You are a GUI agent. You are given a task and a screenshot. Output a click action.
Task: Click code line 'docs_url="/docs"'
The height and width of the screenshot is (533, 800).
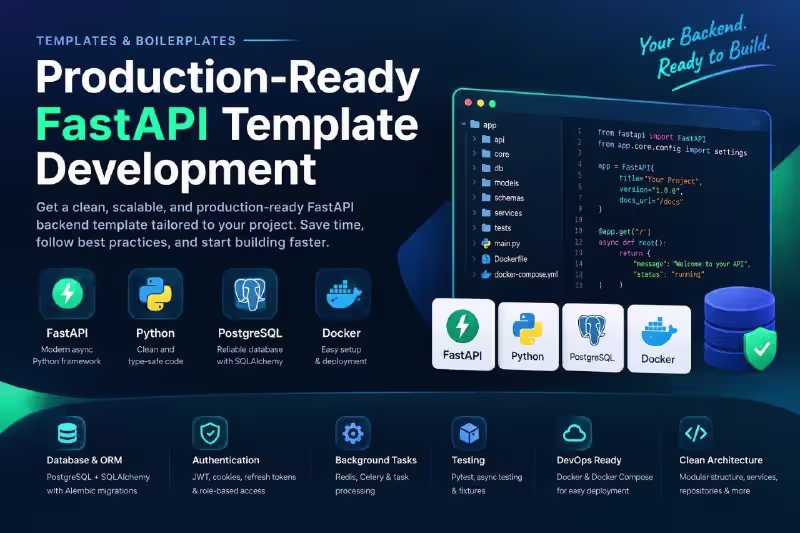point(651,201)
